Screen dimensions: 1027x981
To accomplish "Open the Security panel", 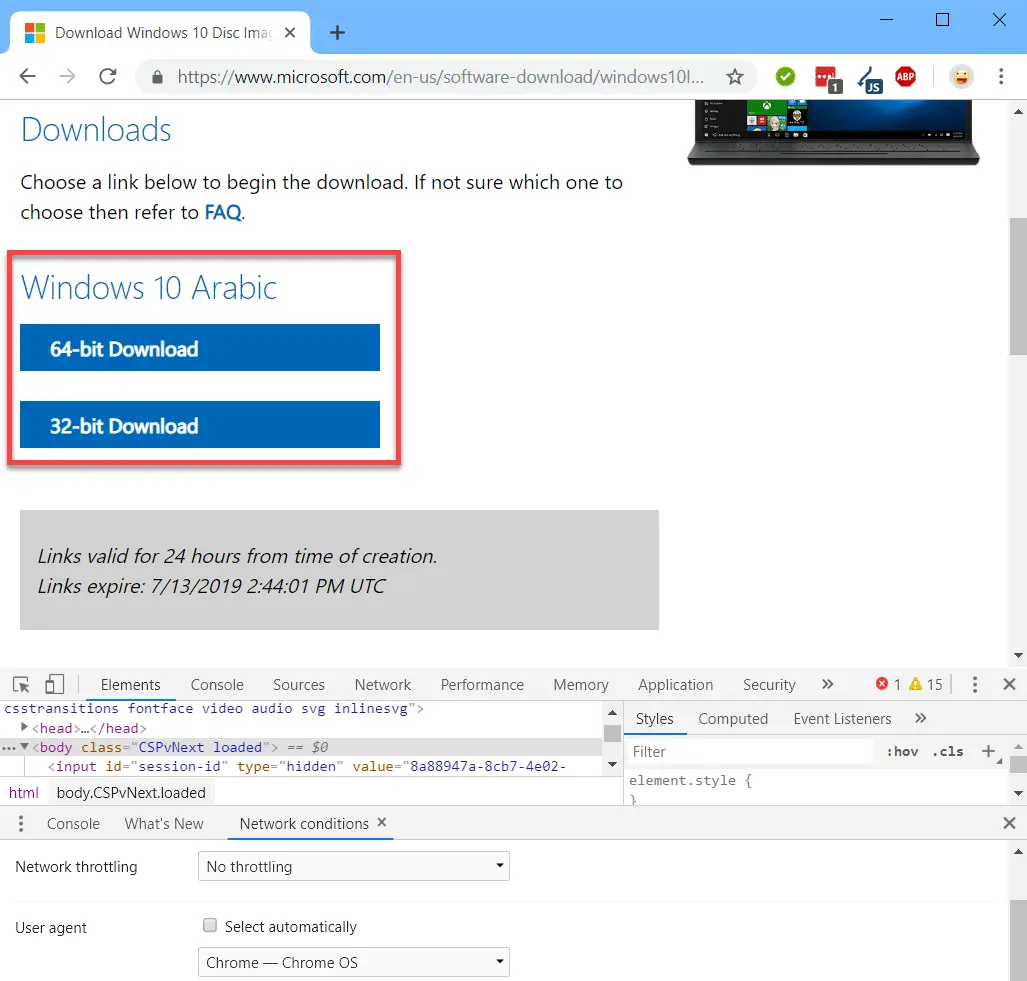I will (769, 684).
